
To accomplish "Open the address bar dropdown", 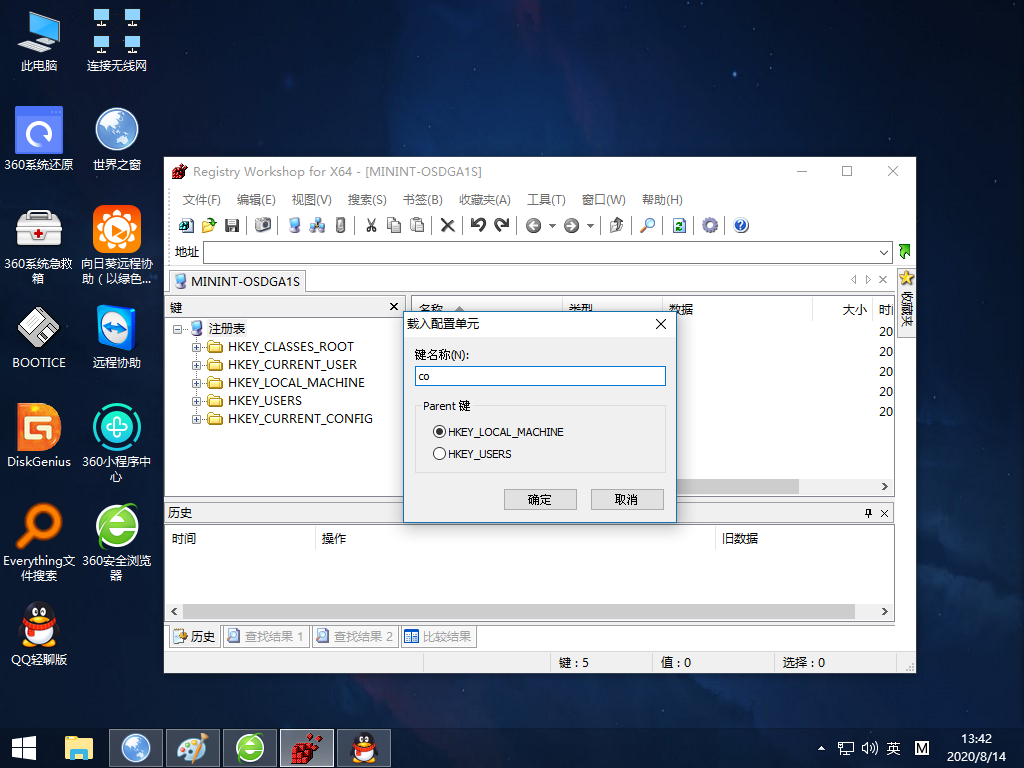I will click(883, 253).
